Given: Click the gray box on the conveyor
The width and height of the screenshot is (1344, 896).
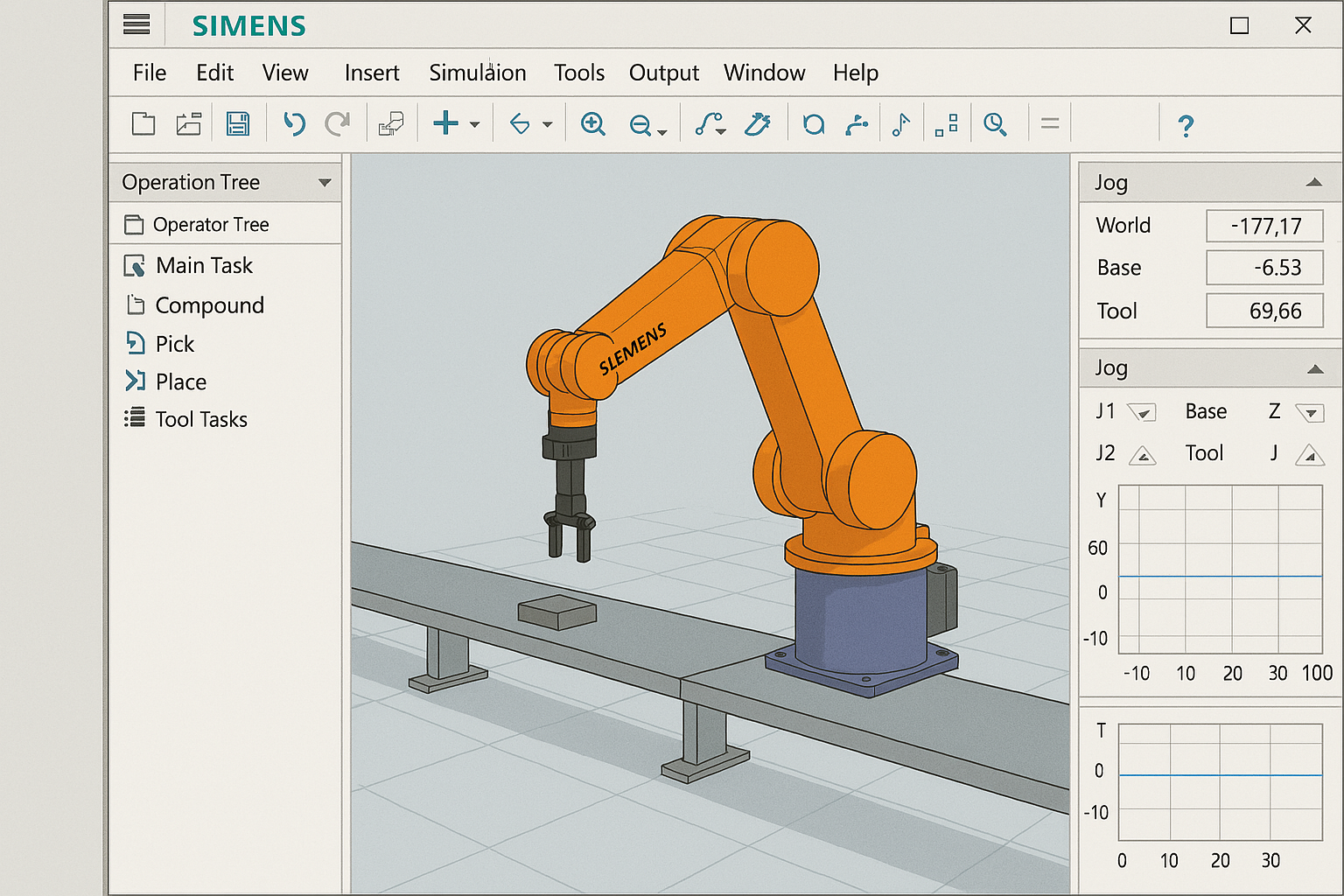Looking at the screenshot, I should [x=557, y=612].
